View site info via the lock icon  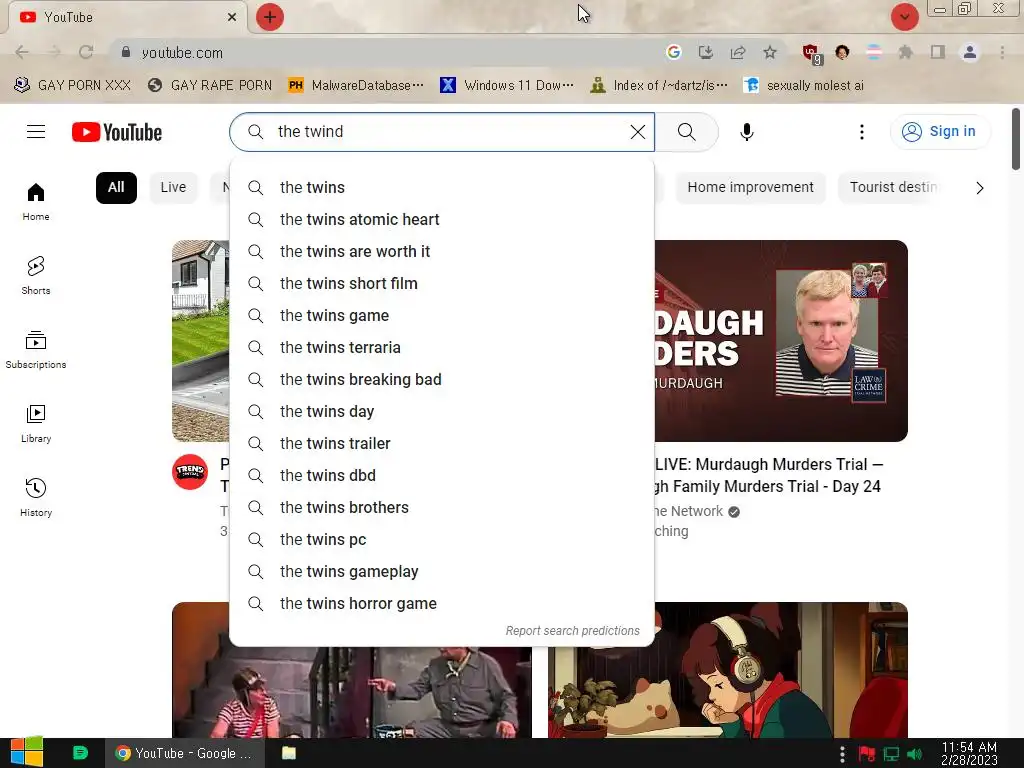pyautogui.click(x=126, y=52)
